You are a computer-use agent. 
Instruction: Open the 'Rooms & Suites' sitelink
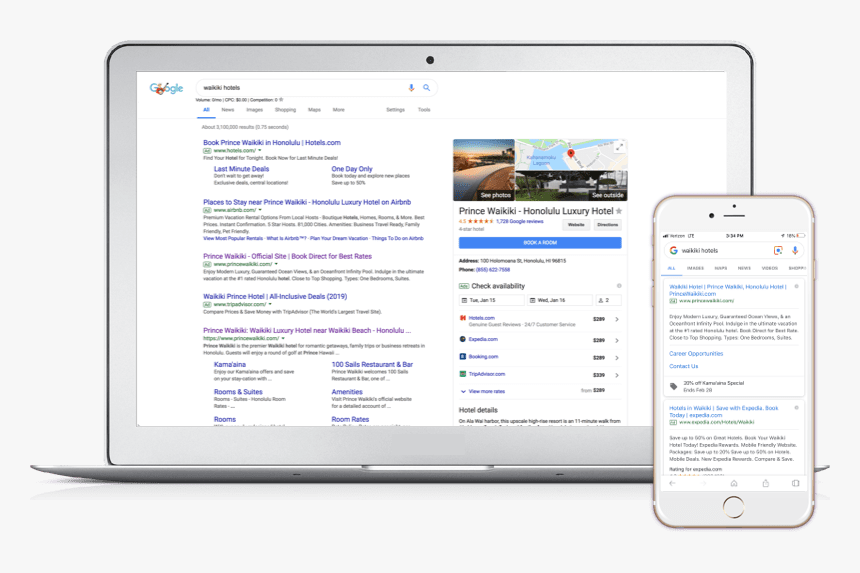(238, 392)
